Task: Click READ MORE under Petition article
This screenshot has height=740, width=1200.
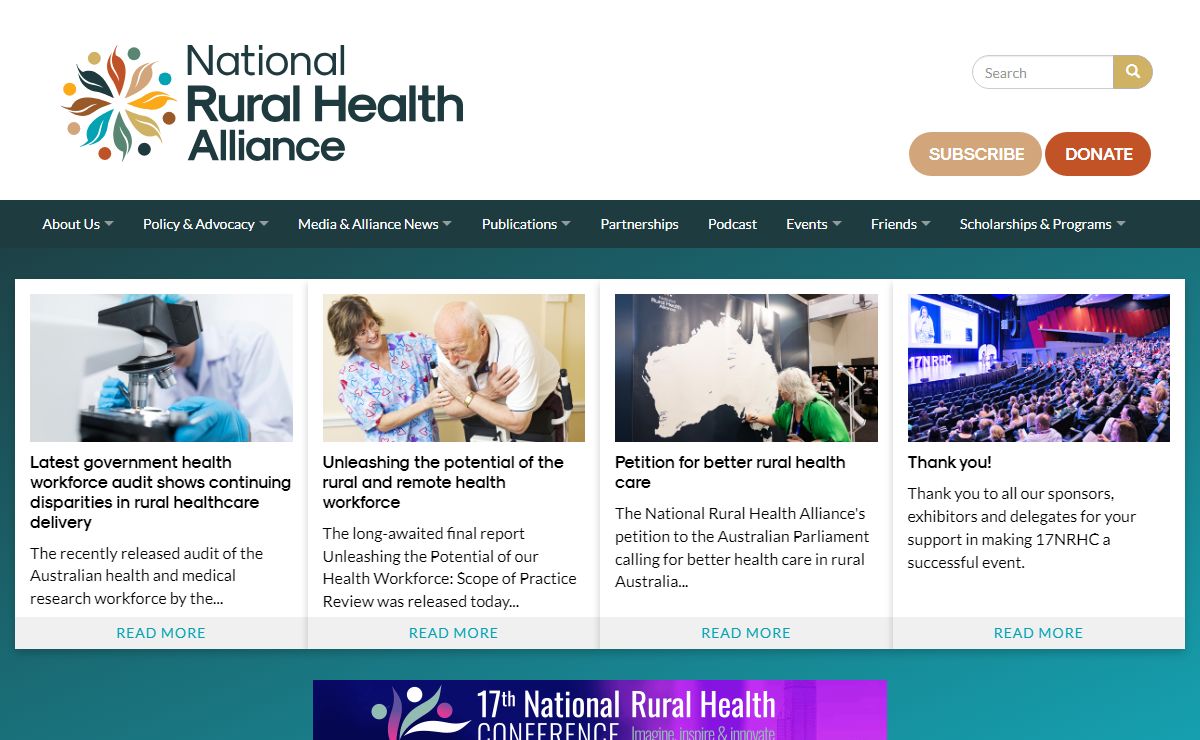Action: coord(746,633)
